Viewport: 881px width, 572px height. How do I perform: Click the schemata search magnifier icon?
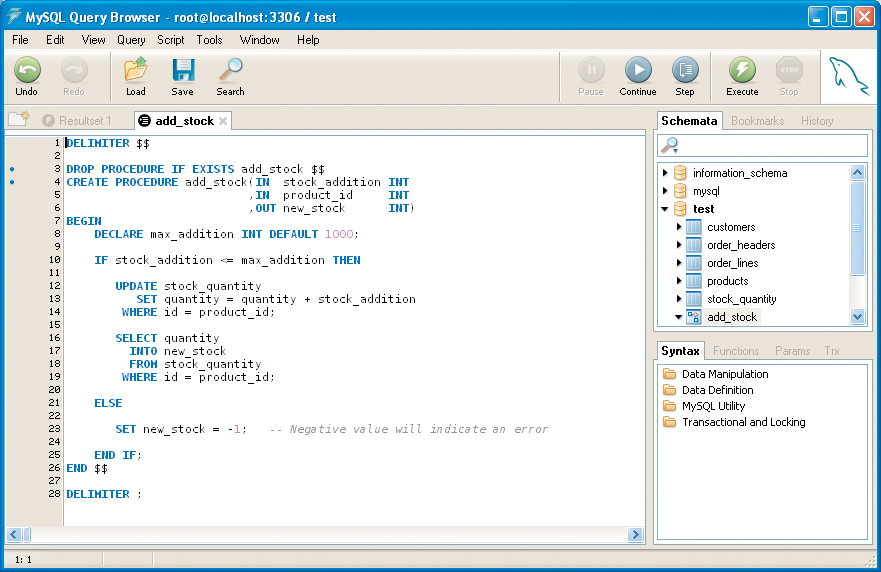click(670, 146)
